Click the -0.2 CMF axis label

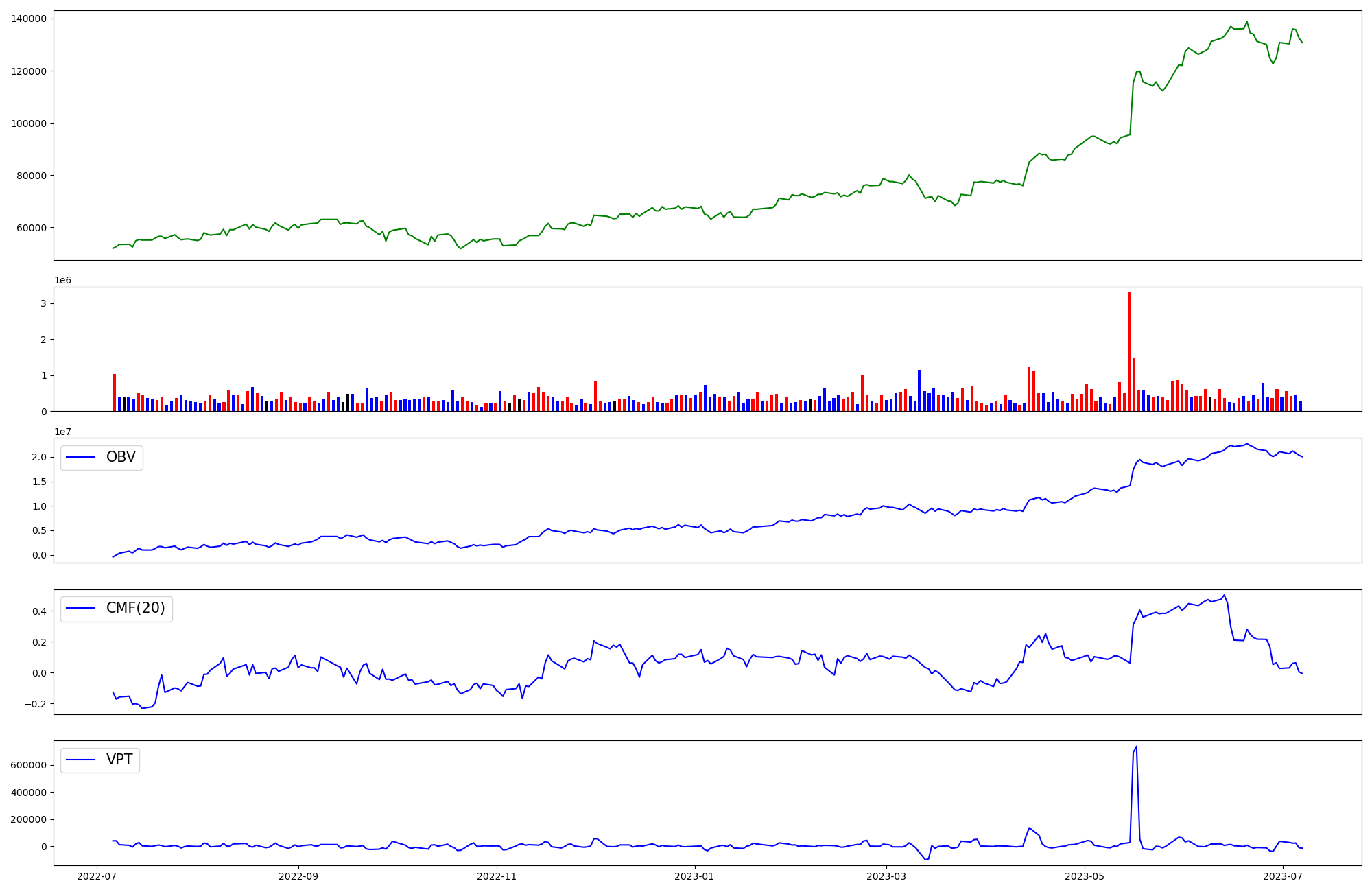tap(35, 704)
